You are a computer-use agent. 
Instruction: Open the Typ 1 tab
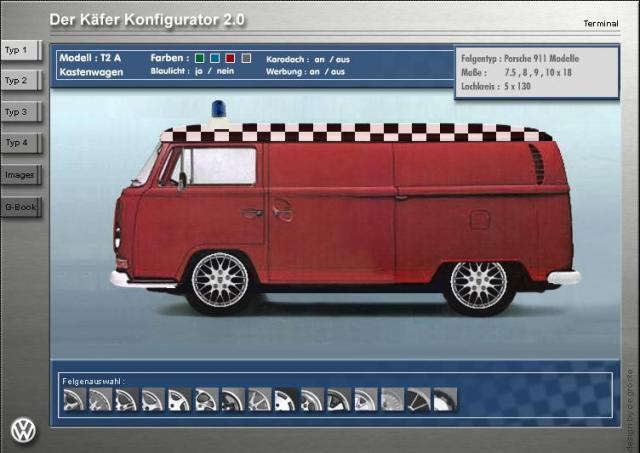[x=21, y=51]
